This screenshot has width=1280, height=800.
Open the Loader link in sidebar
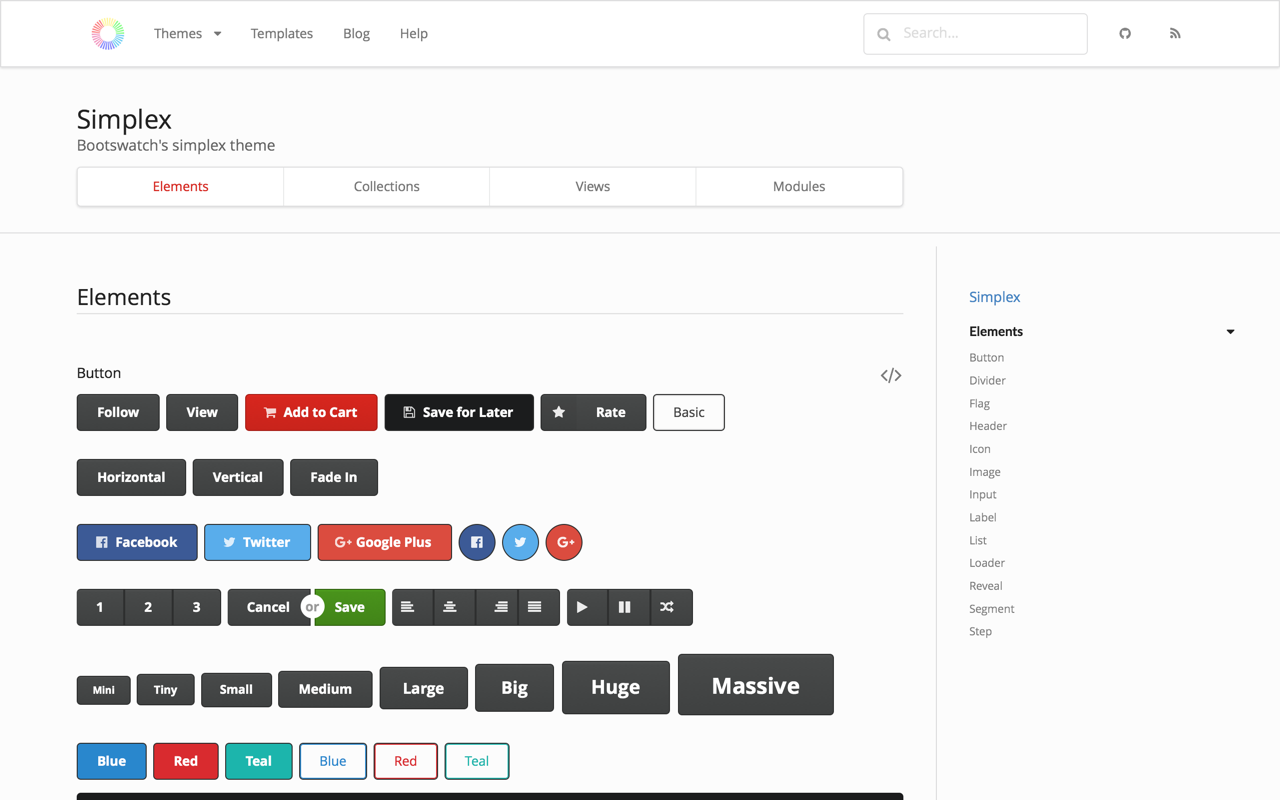coord(987,563)
